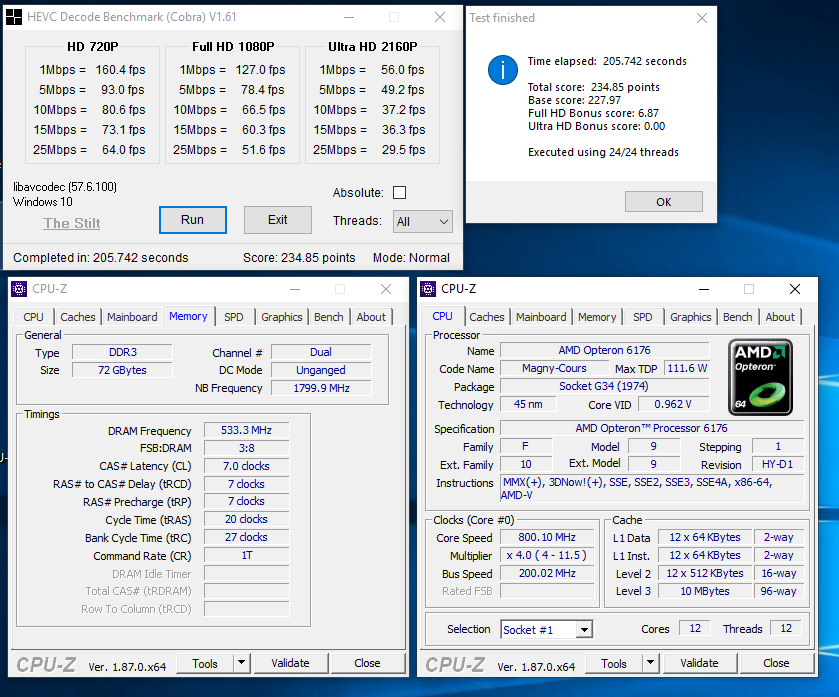Click the Cores count 12 field
This screenshot has width=839, height=697.
(695, 629)
